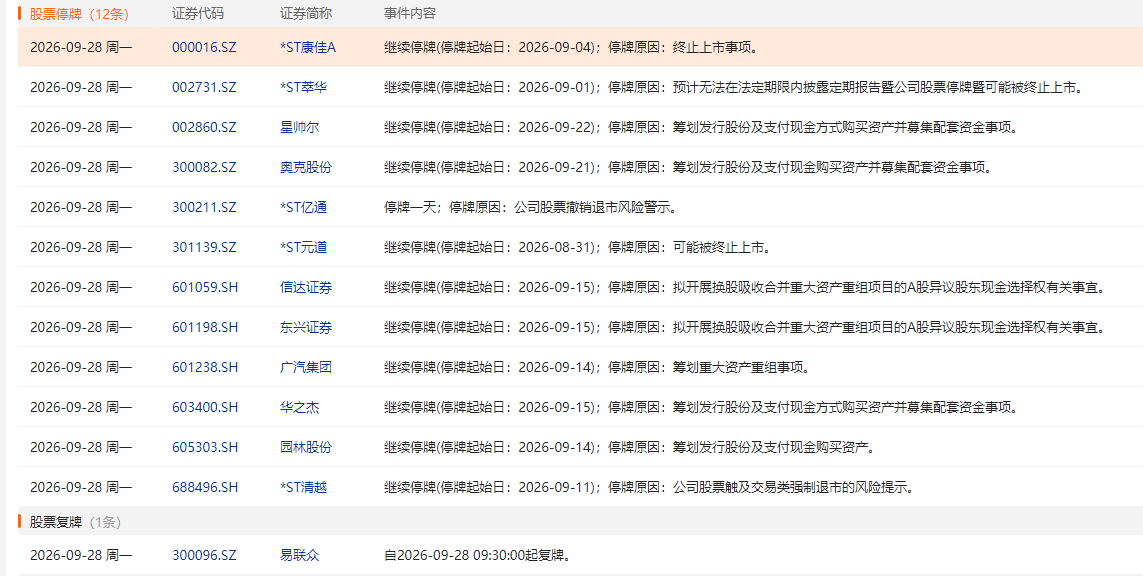The image size is (1143, 576).
Task: Click 奥克股份 suspension event description
Action: click(687, 168)
